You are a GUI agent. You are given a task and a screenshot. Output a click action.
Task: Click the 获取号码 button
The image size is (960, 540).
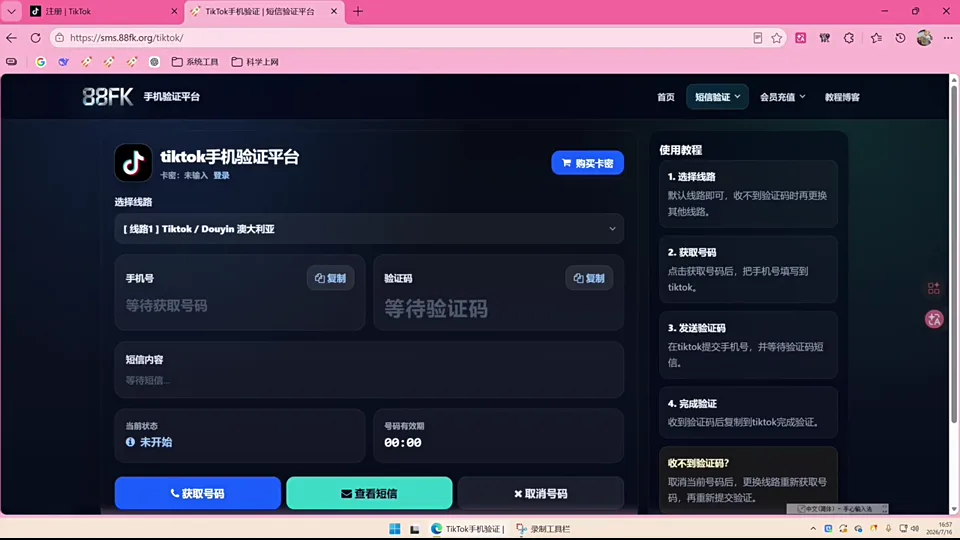click(x=198, y=493)
